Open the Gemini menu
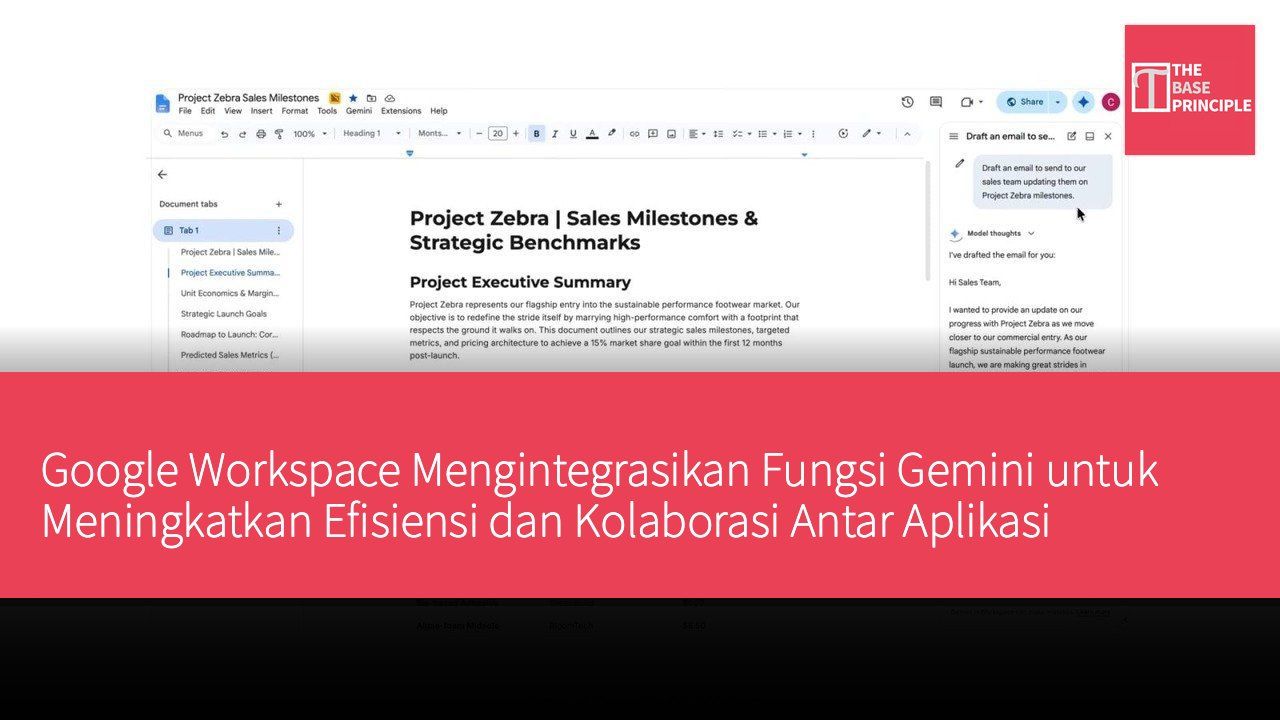The width and height of the screenshot is (1280, 720). pyautogui.click(x=359, y=111)
